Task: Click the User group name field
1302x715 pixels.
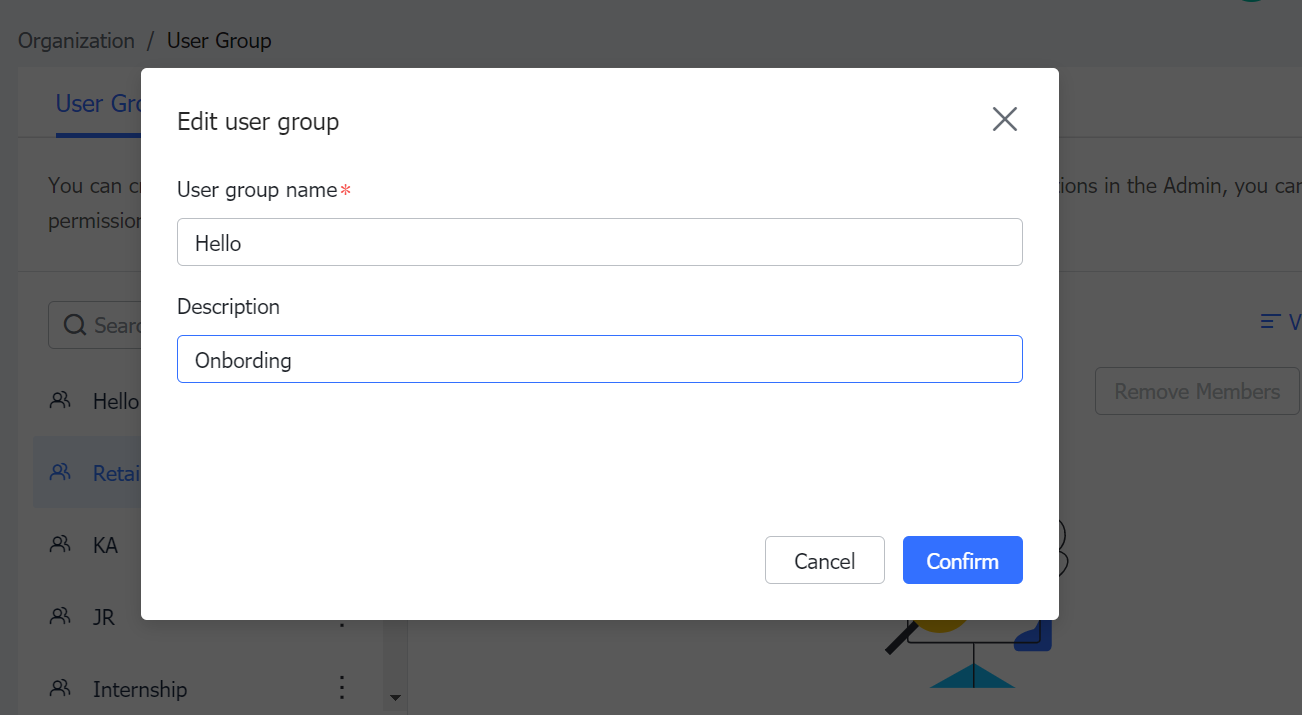Action: point(599,242)
